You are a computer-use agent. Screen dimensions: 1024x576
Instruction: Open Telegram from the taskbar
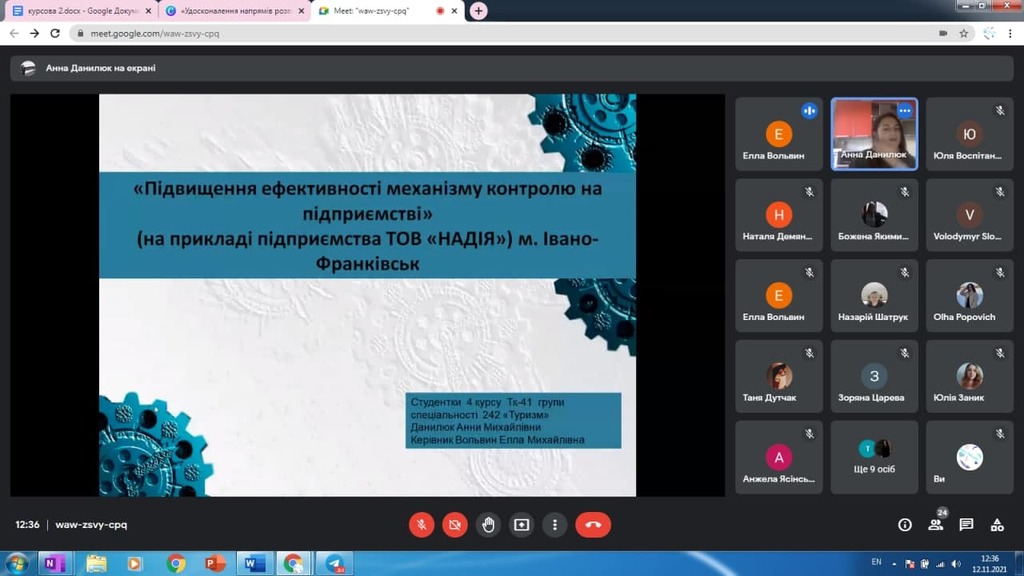334,564
